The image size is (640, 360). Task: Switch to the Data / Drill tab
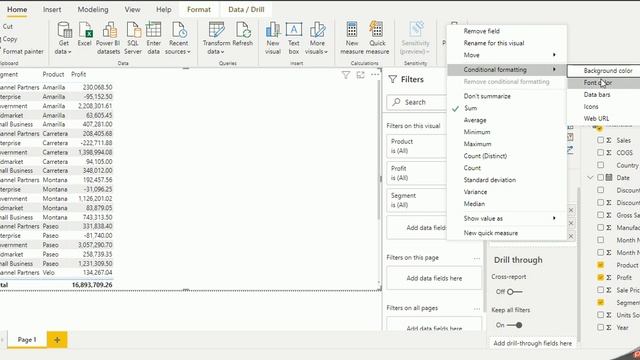pyautogui.click(x=246, y=9)
